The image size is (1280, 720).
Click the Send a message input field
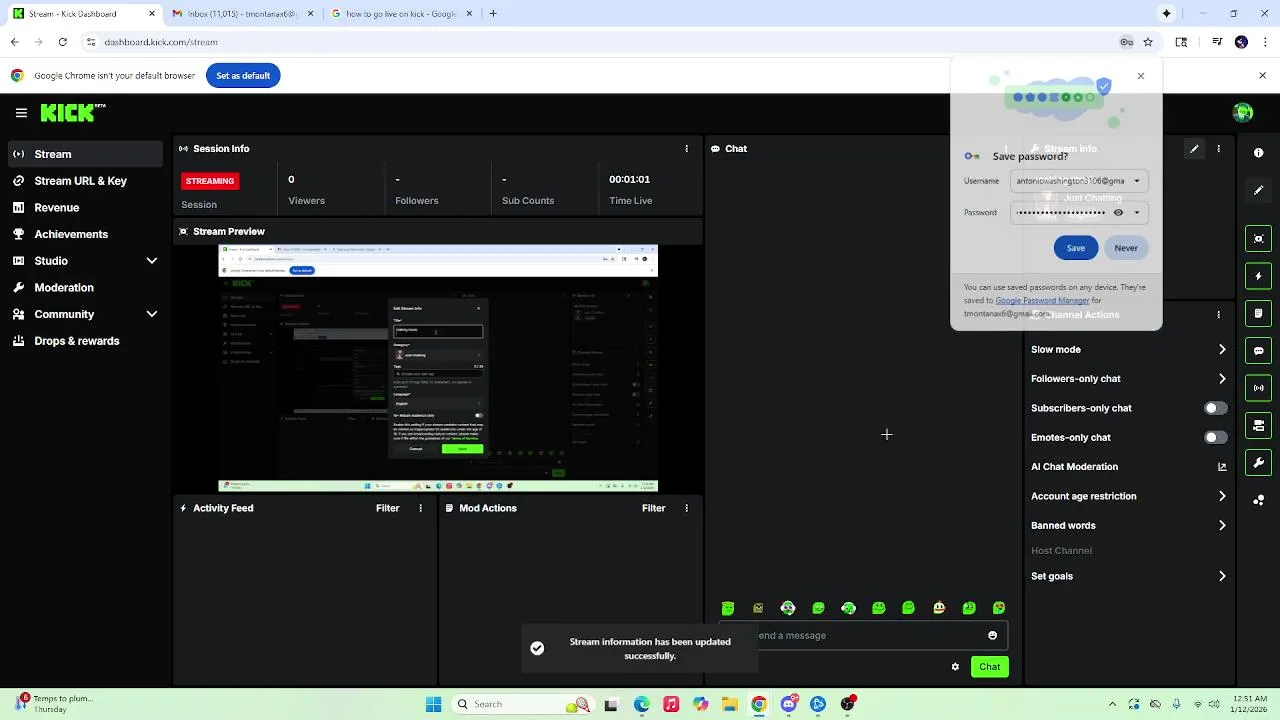[x=864, y=635]
